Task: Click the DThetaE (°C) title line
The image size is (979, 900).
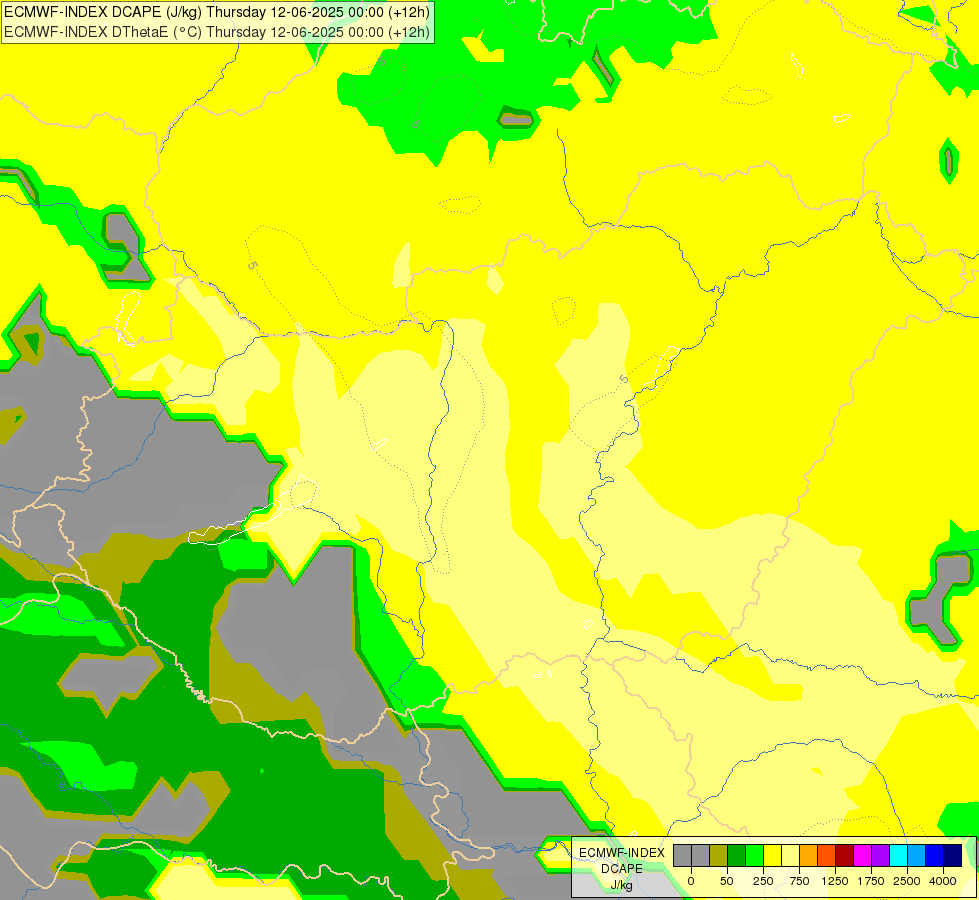Action: [x=217, y=32]
